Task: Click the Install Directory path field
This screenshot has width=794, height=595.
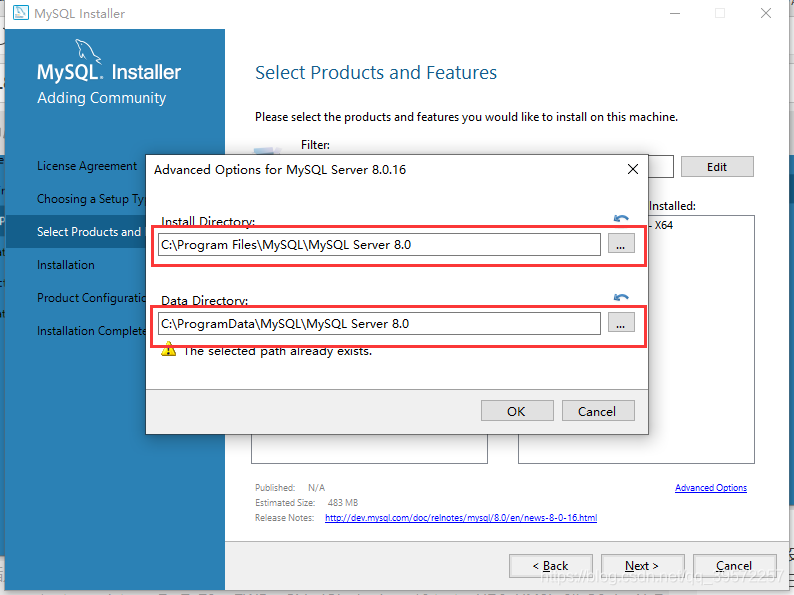Action: pos(379,245)
